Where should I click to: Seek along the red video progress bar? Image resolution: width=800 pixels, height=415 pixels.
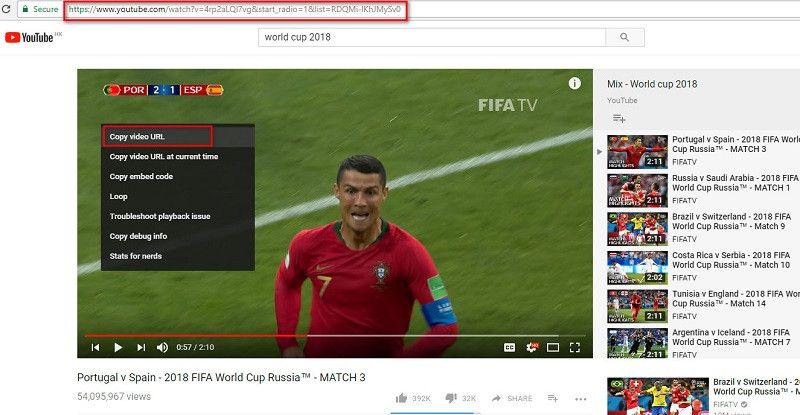(x=335, y=335)
